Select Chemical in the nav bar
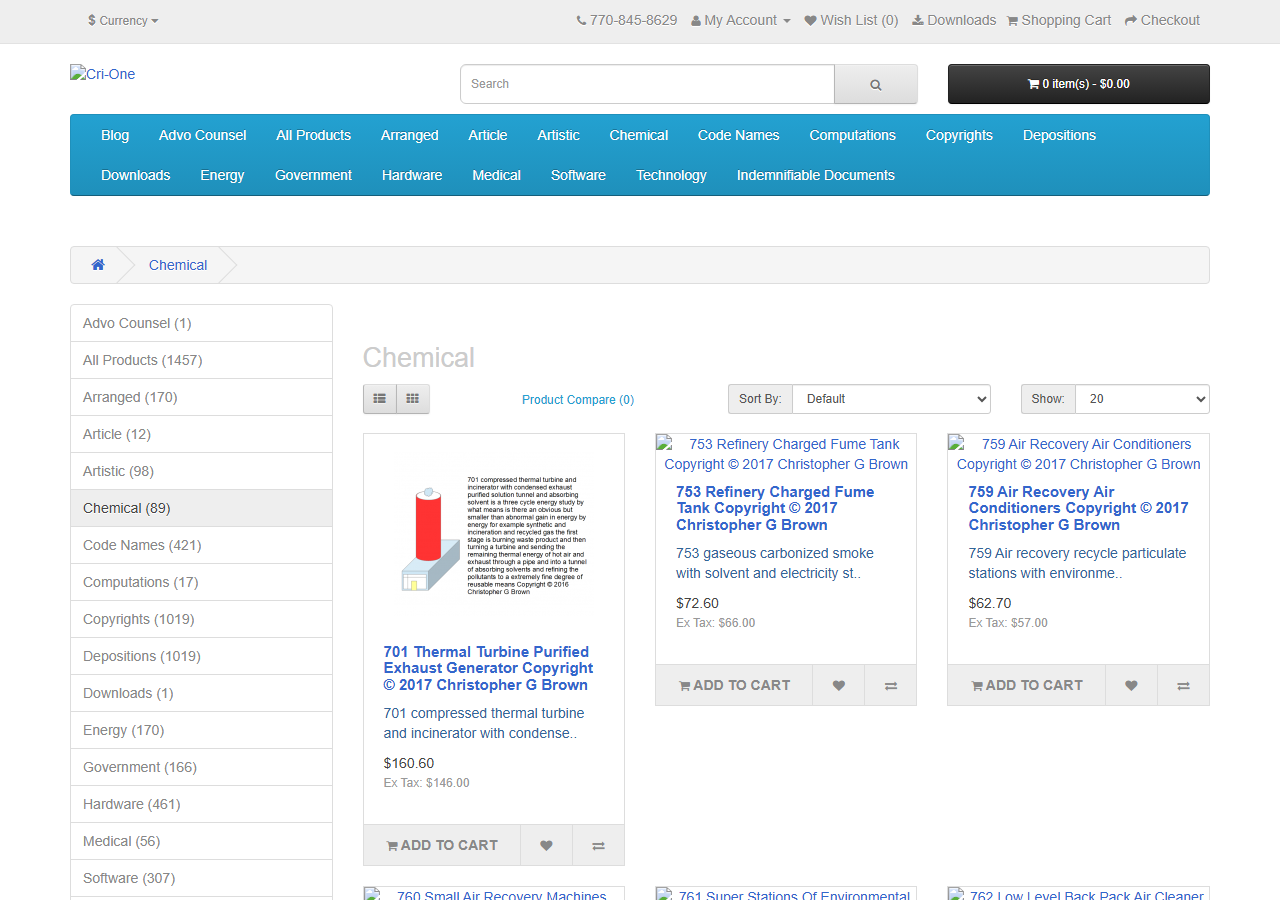Screen dimensions: 1280x900 tap(639, 135)
